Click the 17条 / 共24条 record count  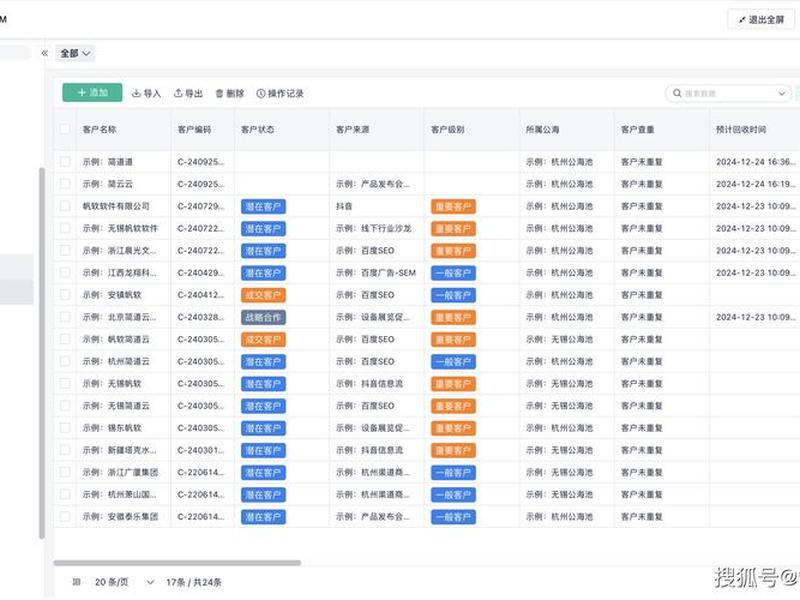[x=194, y=582]
